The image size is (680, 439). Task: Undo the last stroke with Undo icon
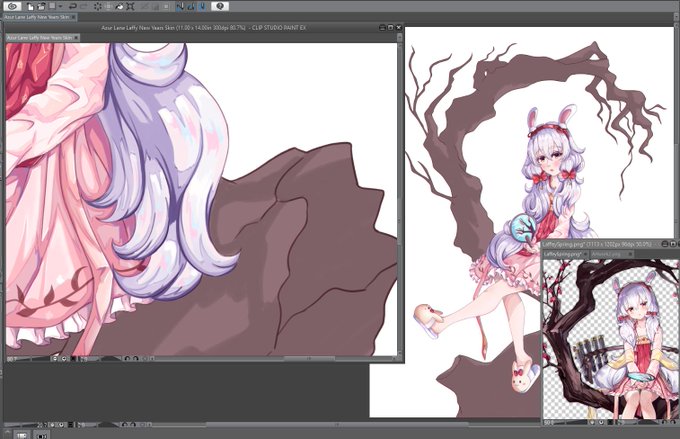click(72, 6)
